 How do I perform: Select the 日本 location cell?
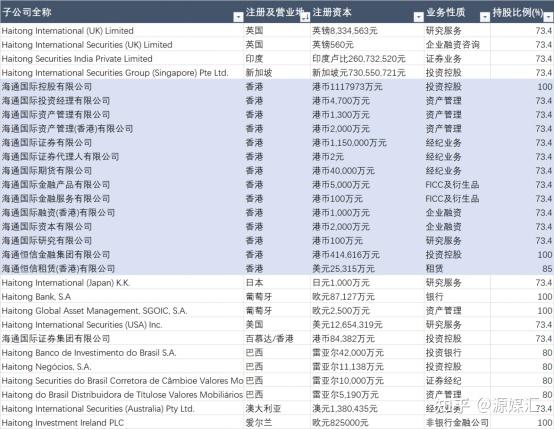click(277, 283)
